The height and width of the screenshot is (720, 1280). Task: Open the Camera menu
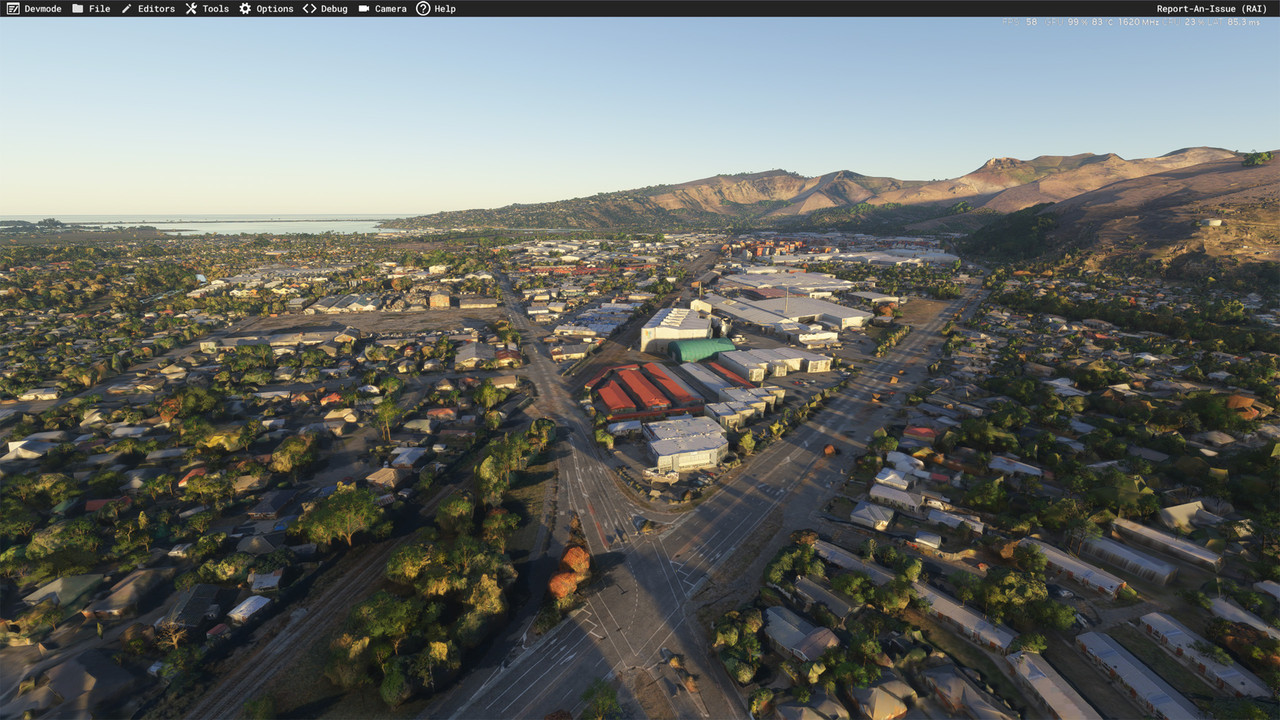click(x=382, y=8)
